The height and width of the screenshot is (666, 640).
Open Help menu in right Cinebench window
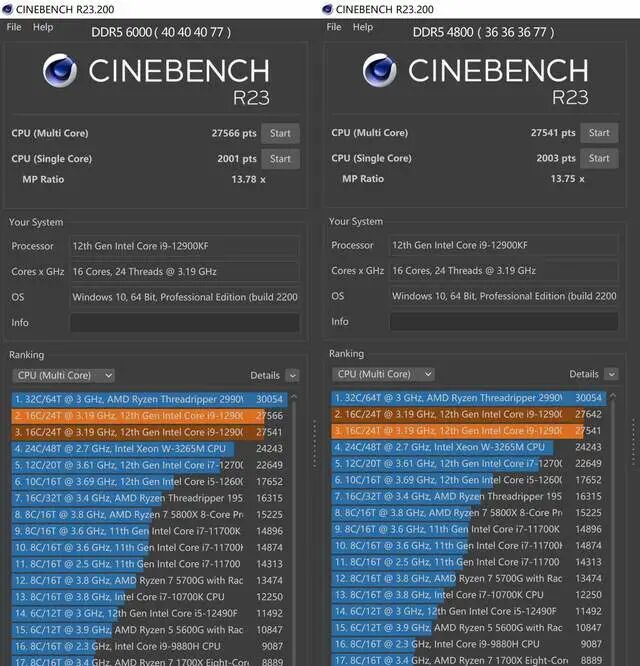click(363, 27)
